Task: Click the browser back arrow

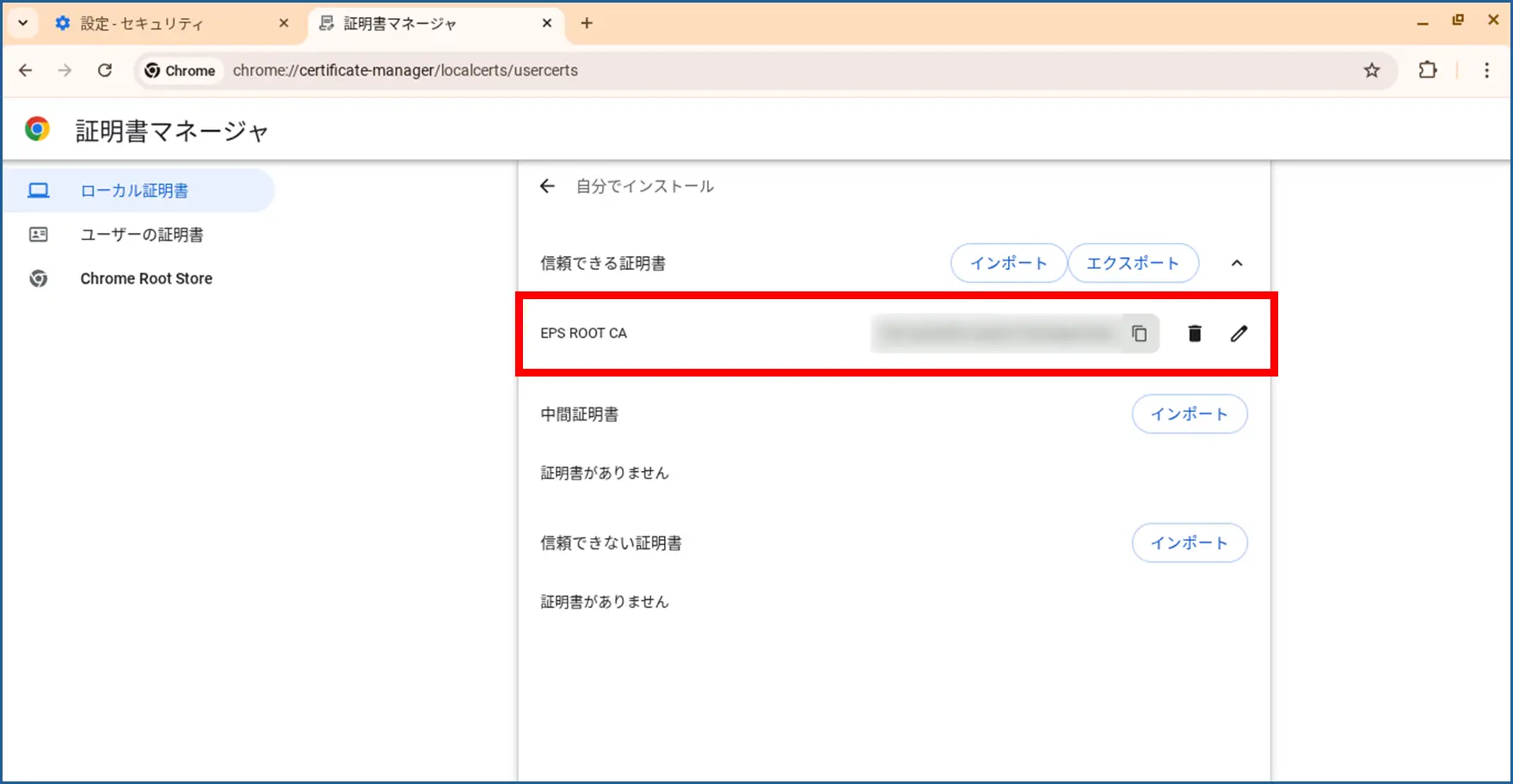Action: [x=26, y=70]
